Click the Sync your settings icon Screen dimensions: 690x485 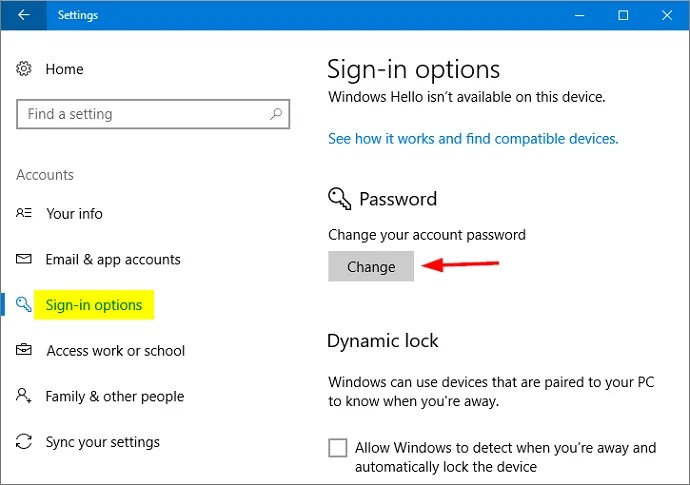click(x=25, y=442)
